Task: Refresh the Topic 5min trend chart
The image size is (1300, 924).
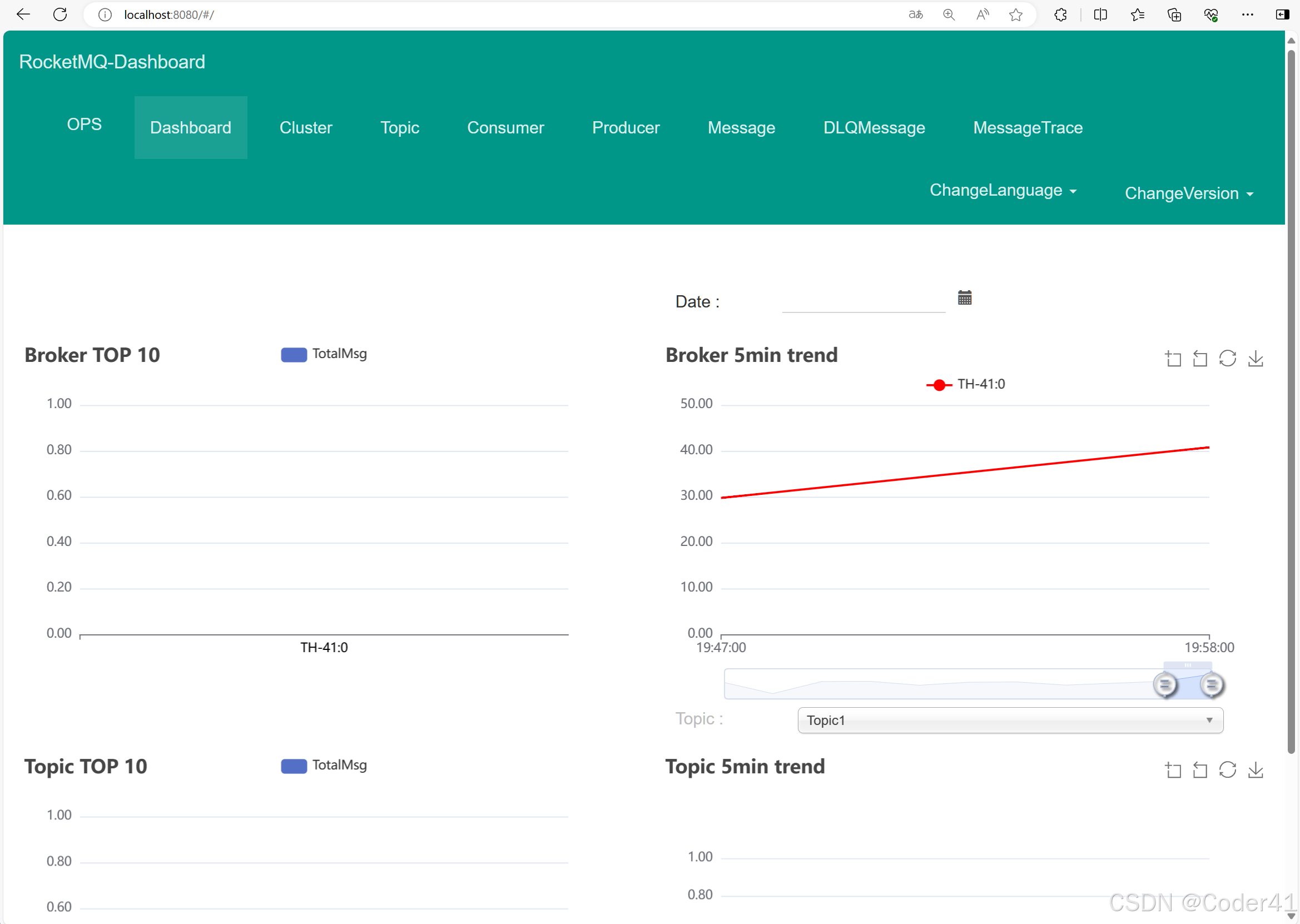Action: pyautogui.click(x=1228, y=770)
